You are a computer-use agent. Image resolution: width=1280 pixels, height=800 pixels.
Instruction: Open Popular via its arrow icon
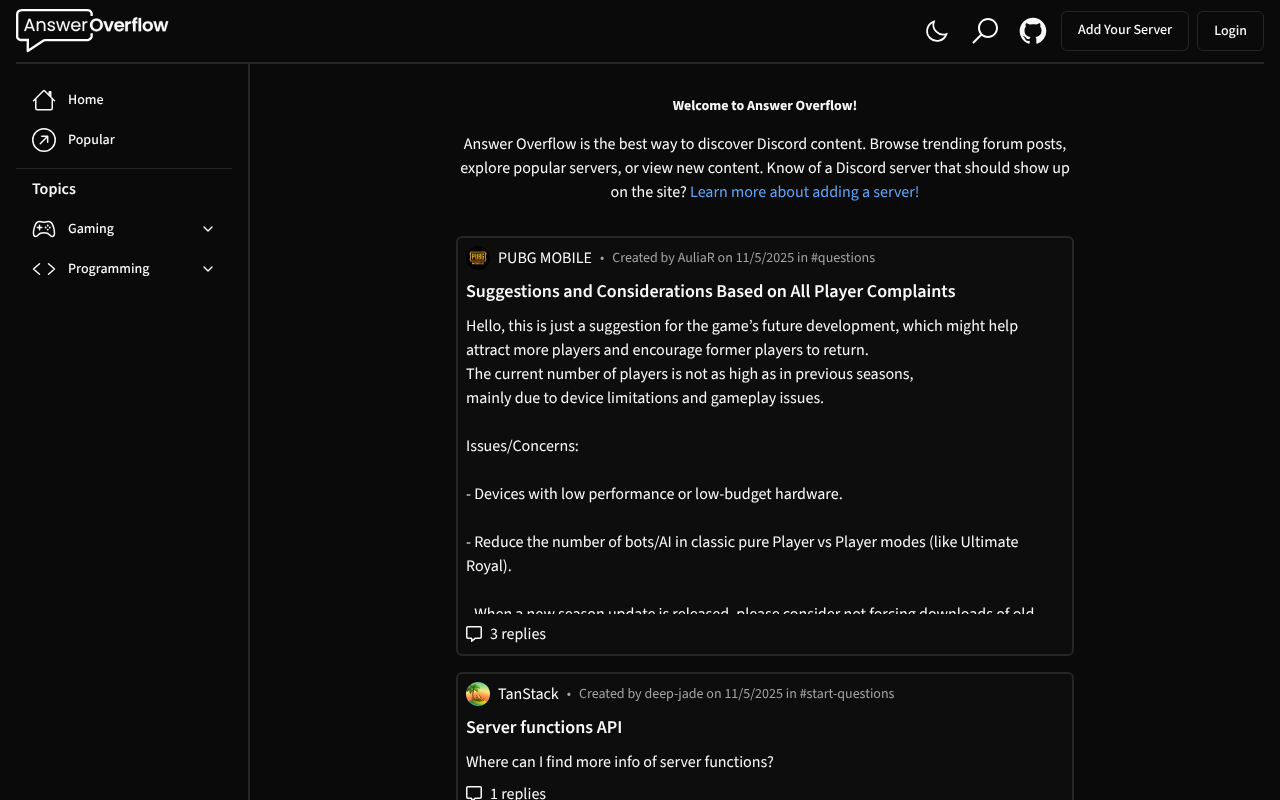[x=43, y=139]
